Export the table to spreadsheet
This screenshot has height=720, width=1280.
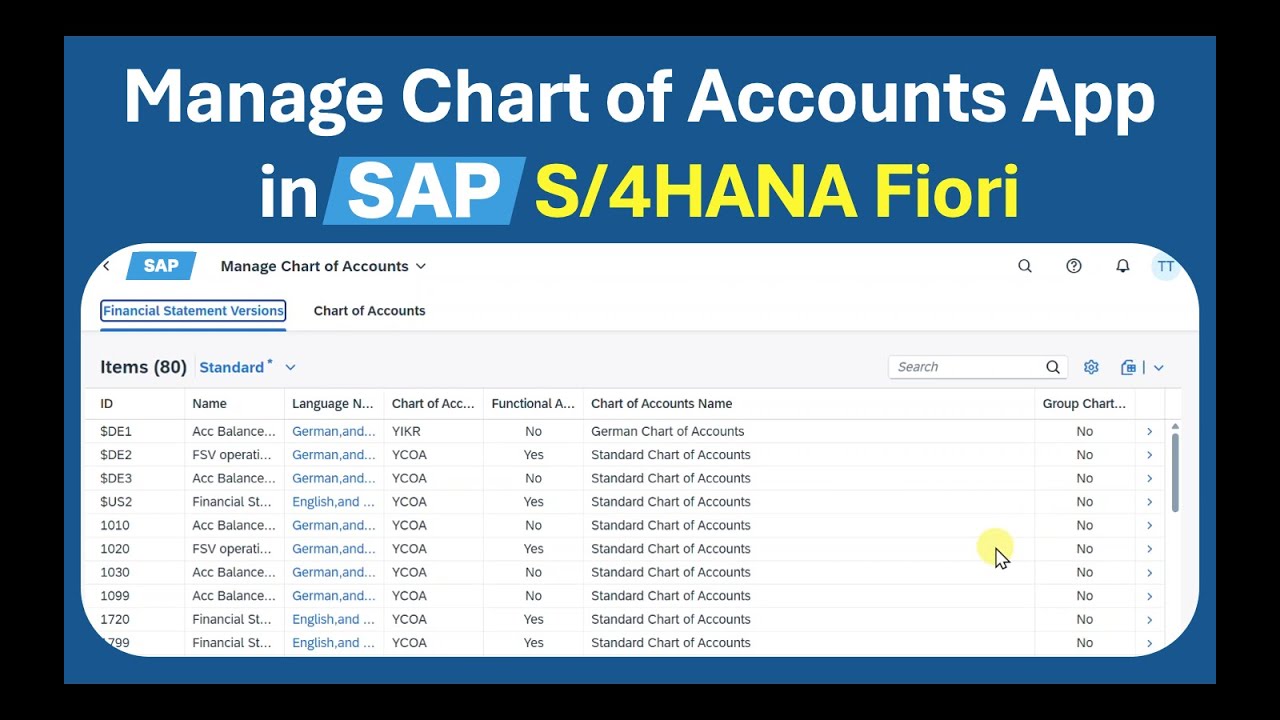(x=1128, y=367)
